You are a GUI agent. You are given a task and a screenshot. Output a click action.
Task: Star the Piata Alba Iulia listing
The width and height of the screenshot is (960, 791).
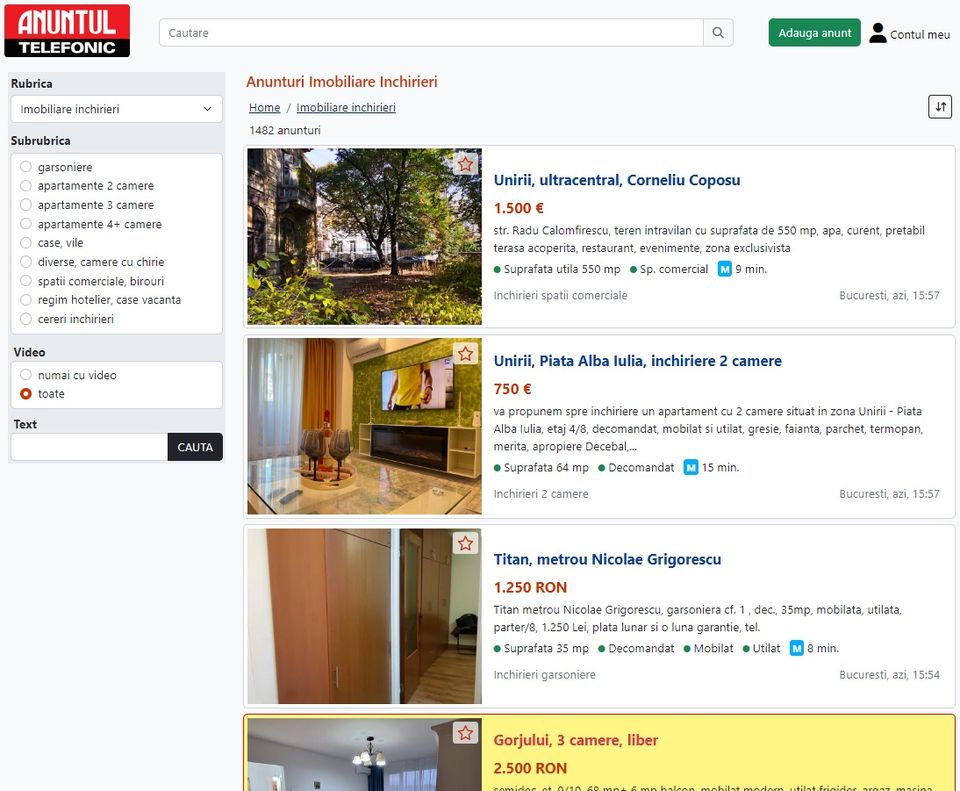click(465, 354)
